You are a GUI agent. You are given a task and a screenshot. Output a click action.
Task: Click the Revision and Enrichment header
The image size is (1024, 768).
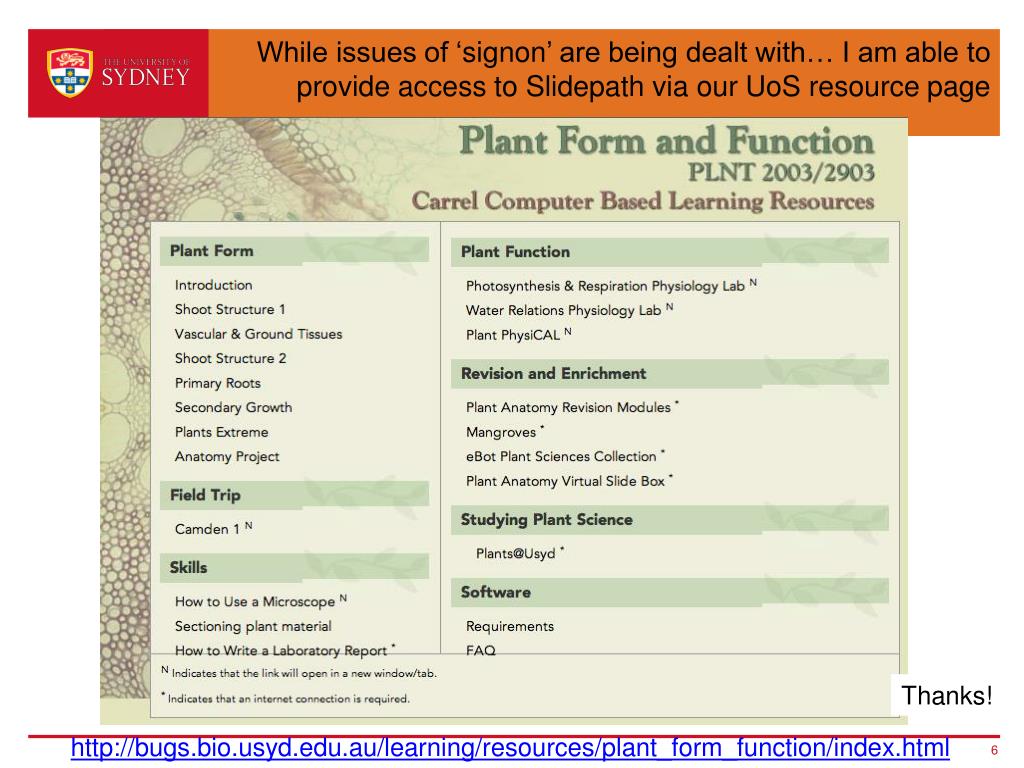pyautogui.click(x=670, y=374)
